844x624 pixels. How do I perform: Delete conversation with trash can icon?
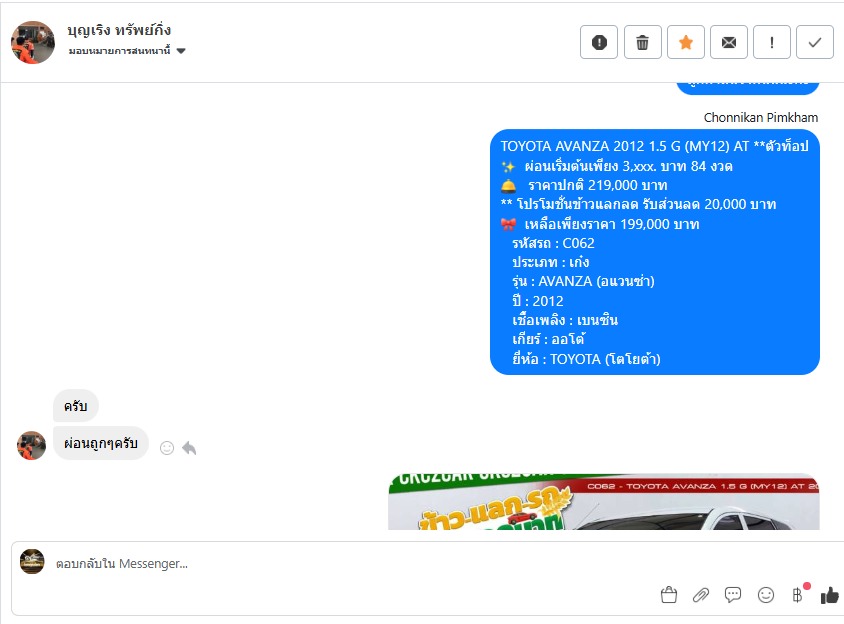point(642,42)
